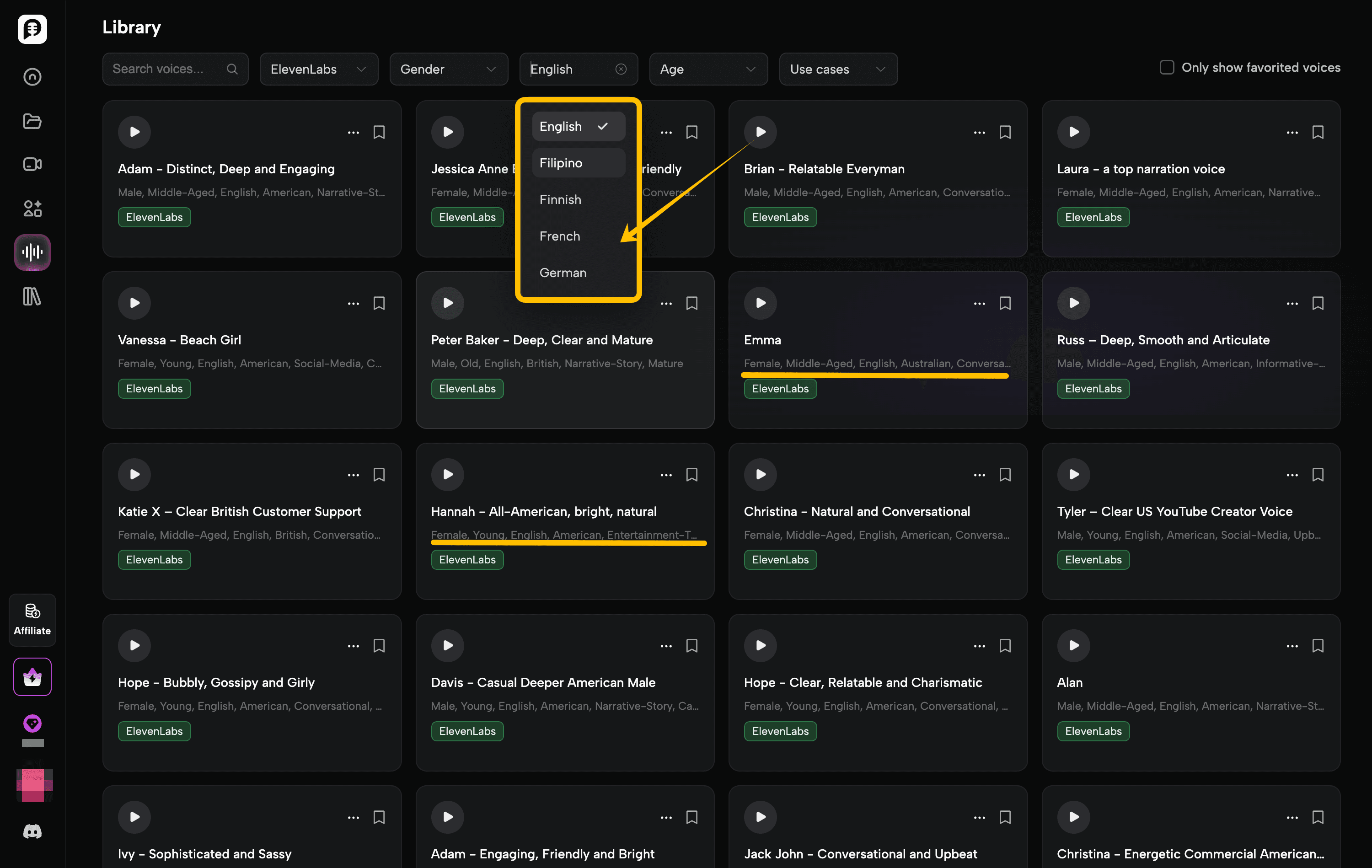Viewport: 1372px width, 868px height.
Task: Play the Adam Distinct, Deep and Engaging voice
Action: coord(134,132)
